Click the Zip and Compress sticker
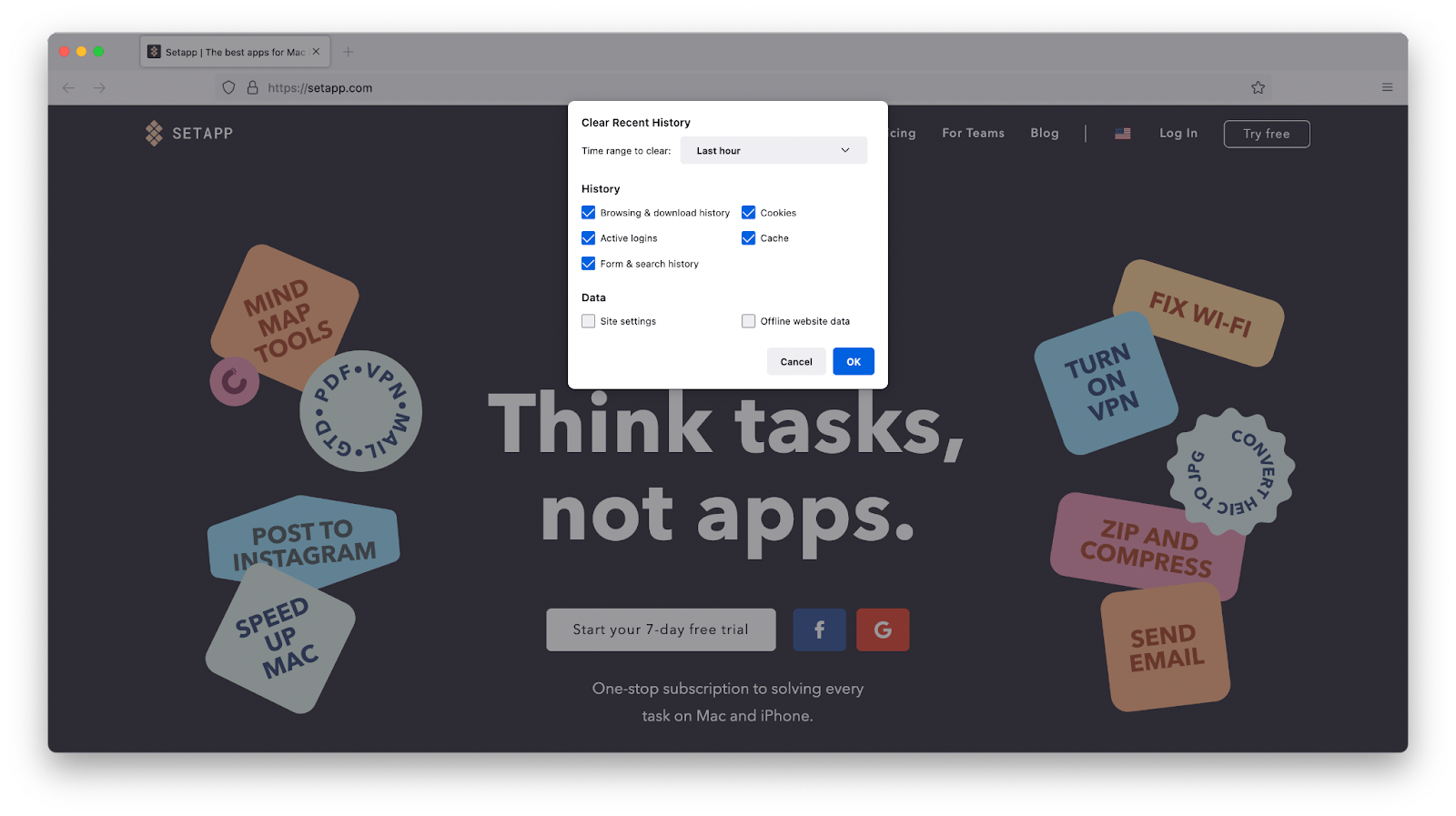1456x816 pixels. point(1146,546)
